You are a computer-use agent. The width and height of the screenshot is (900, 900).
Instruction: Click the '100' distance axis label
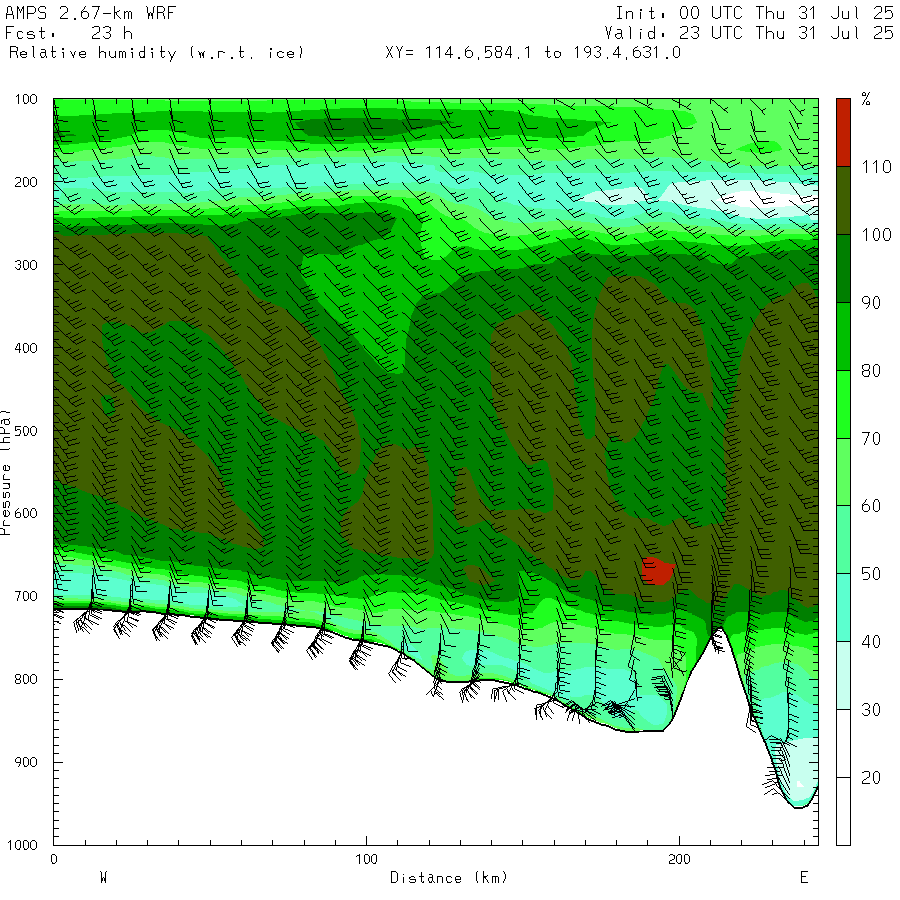(366, 859)
